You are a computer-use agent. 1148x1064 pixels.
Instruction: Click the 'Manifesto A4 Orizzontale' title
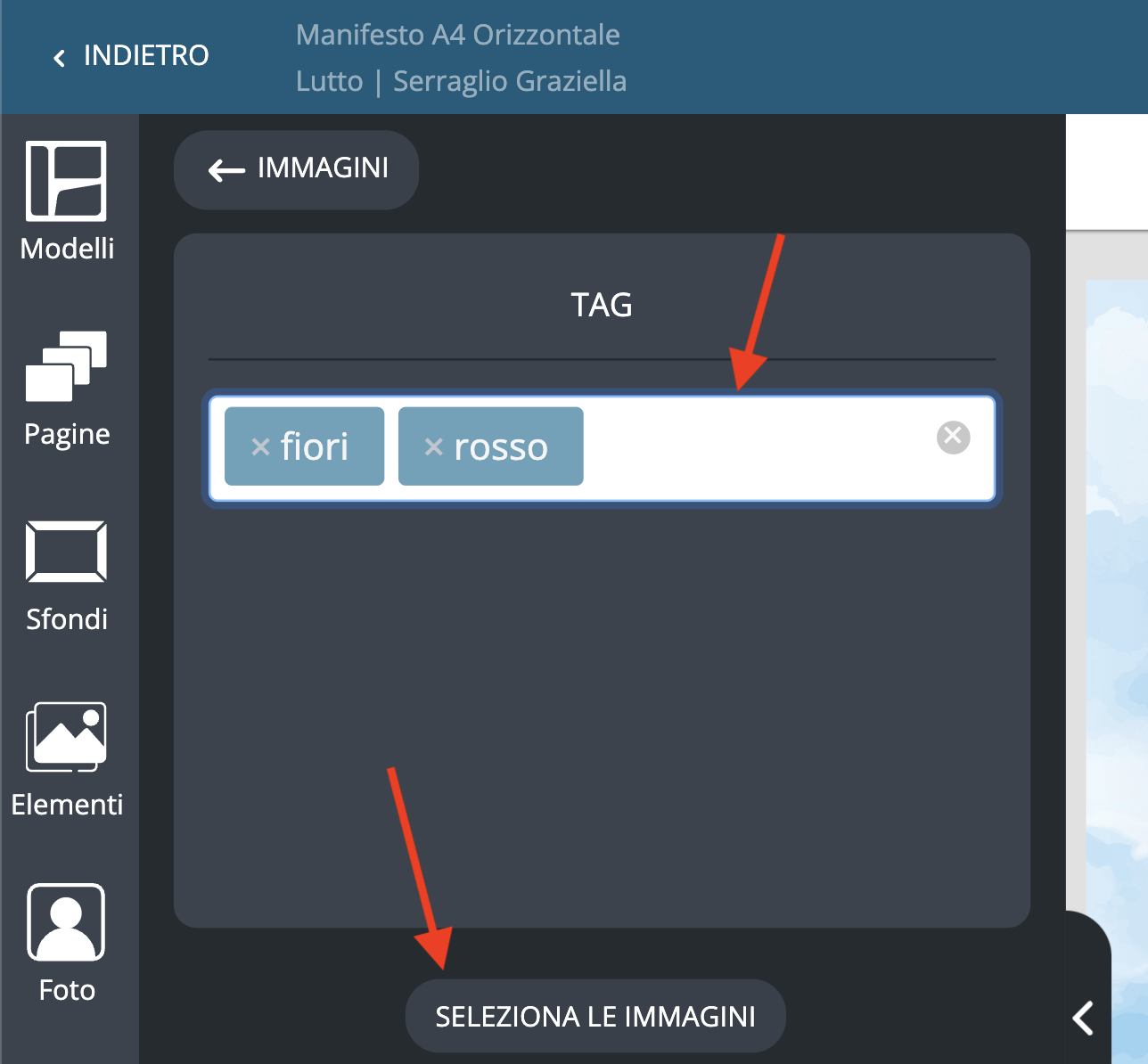coord(457,35)
